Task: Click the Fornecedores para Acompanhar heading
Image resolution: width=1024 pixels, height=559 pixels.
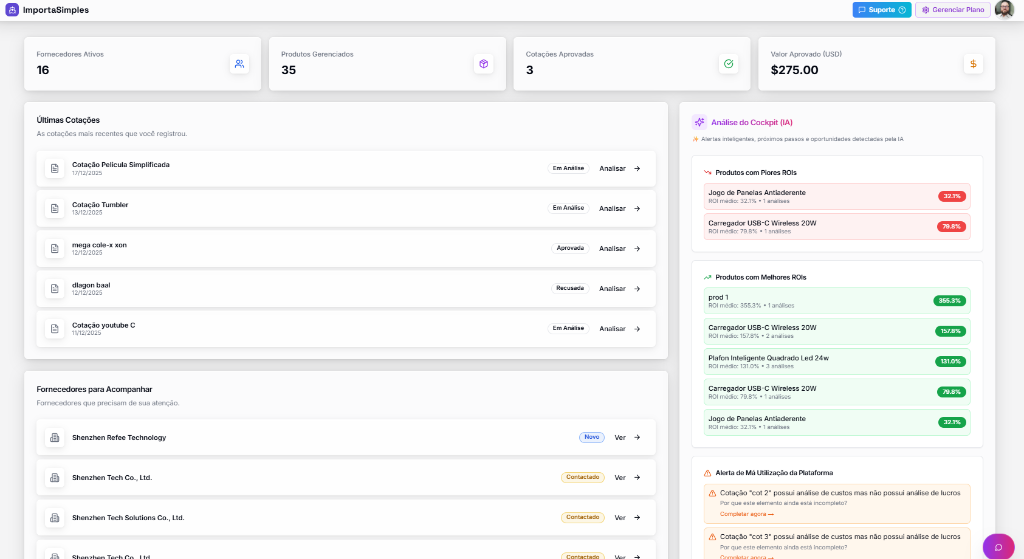Action: coord(94,389)
